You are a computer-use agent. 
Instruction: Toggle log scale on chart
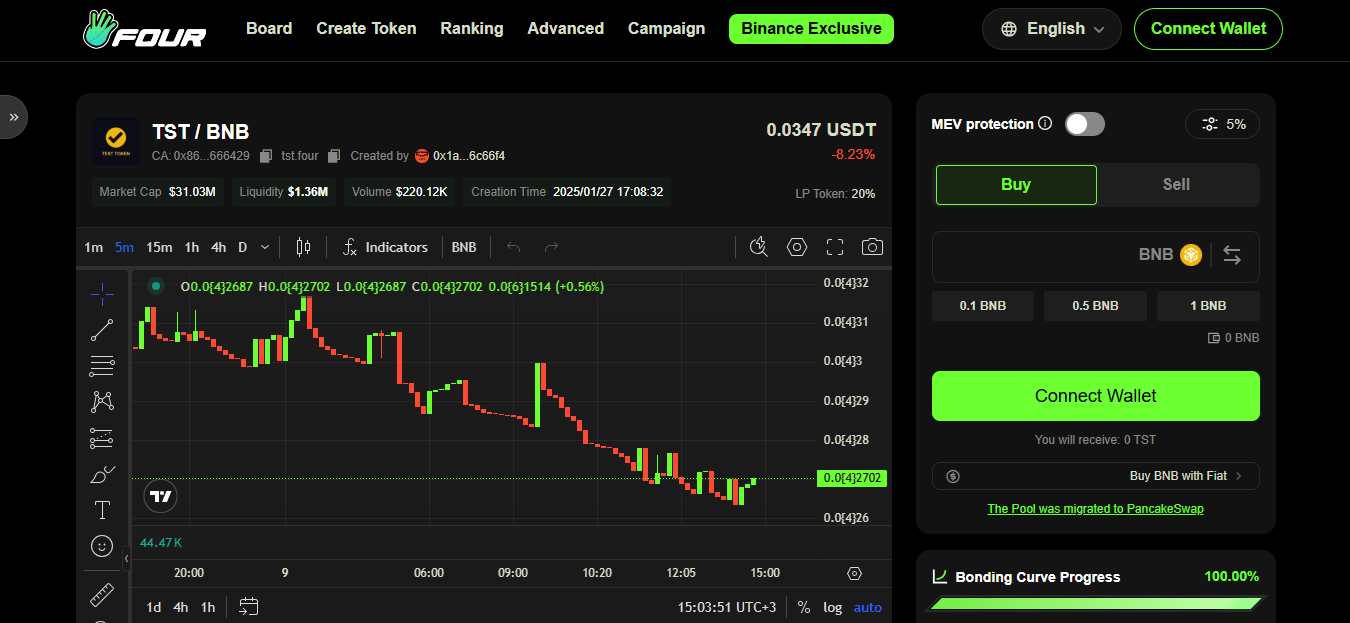(832, 607)
